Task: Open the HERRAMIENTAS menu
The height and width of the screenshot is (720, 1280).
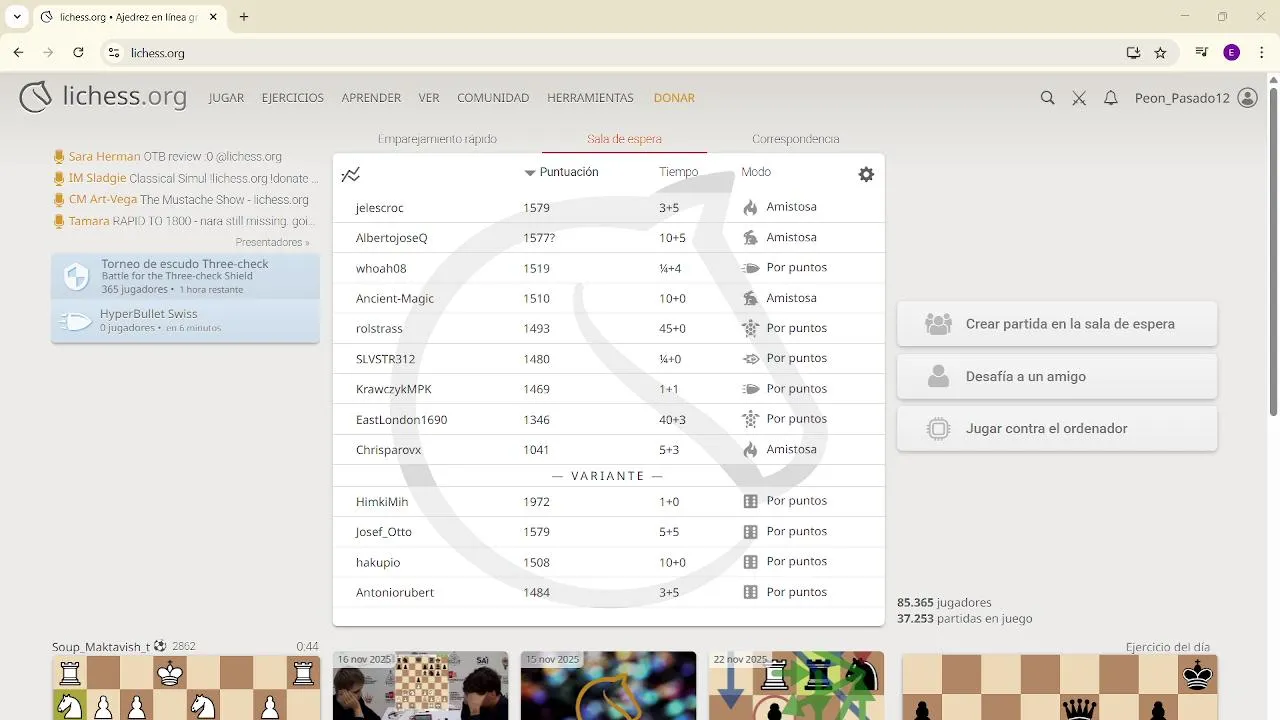Action: pos(590,98)
